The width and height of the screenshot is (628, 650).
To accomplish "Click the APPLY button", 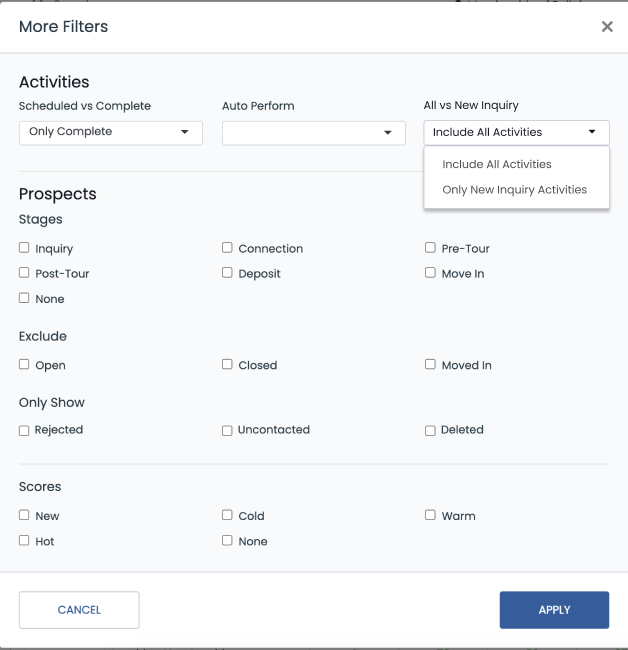I will point(554,610).
